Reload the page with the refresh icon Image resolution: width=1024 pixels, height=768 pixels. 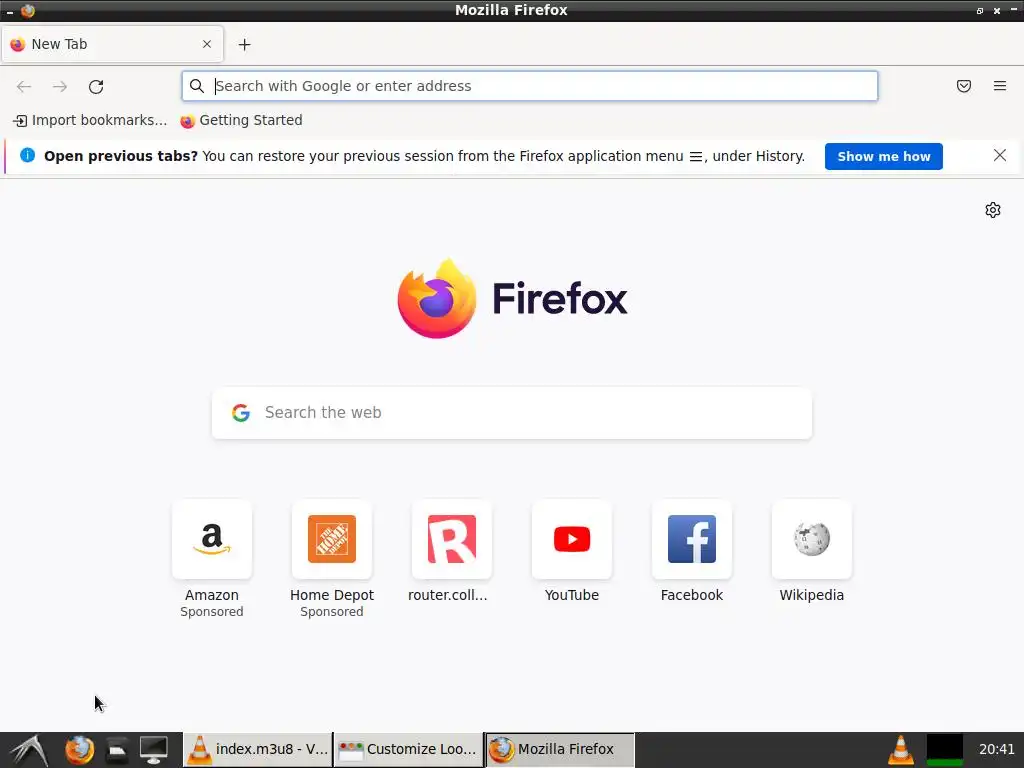pyautogui.click(x=96, y=86)
